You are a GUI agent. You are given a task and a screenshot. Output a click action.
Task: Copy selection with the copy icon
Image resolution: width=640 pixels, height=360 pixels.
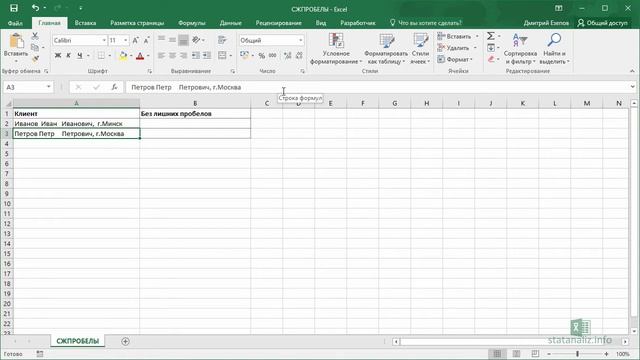[35, 48]
